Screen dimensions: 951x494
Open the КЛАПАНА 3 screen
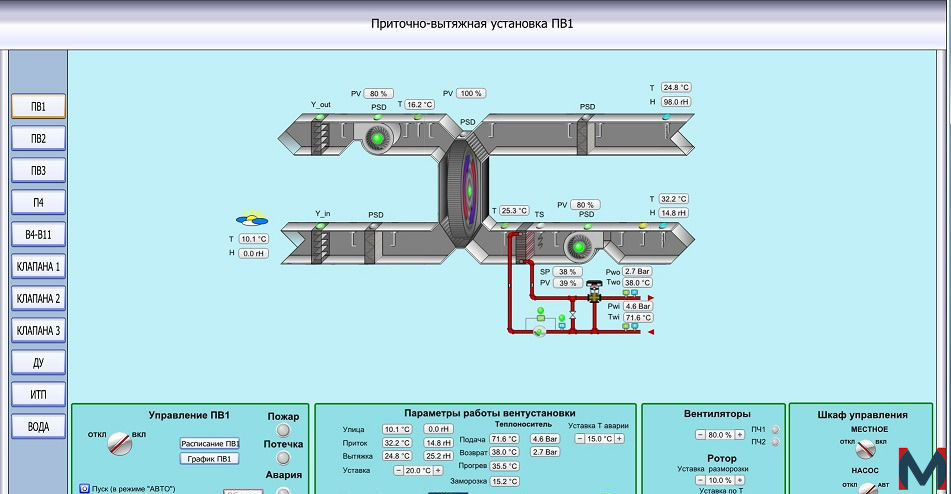[x=38, y=331]
